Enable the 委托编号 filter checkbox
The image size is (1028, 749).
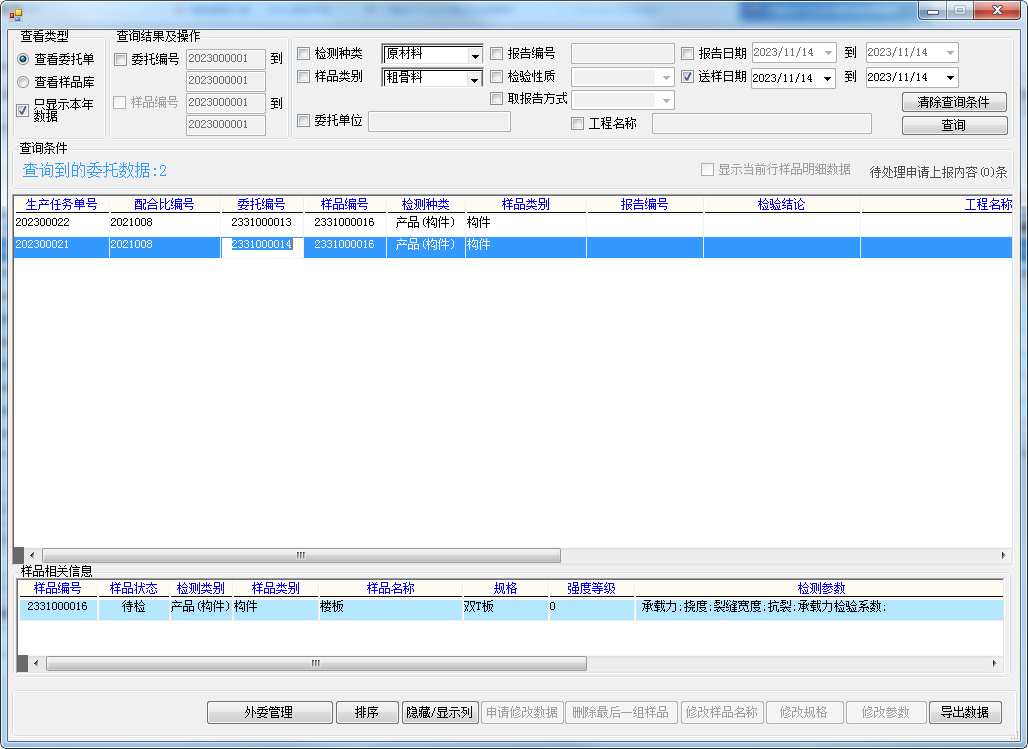(121, 60)
